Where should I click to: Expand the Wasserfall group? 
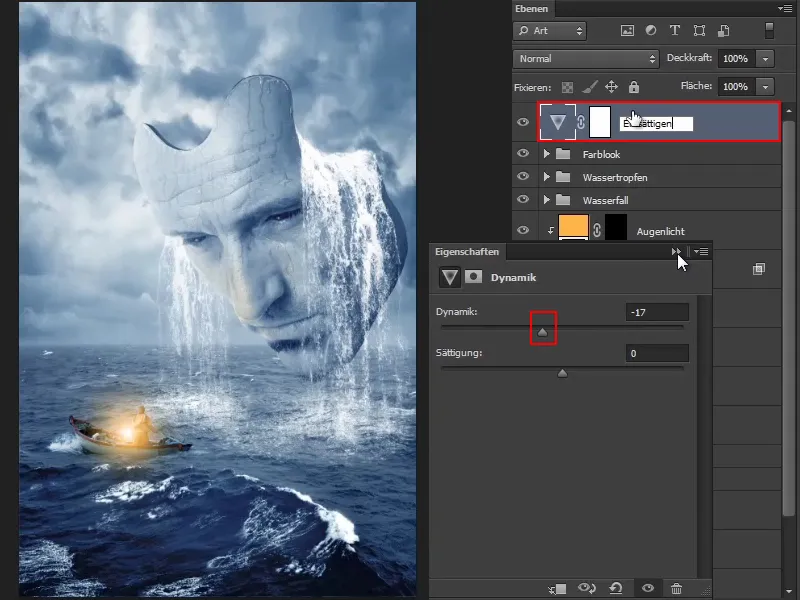click(546, 199)
